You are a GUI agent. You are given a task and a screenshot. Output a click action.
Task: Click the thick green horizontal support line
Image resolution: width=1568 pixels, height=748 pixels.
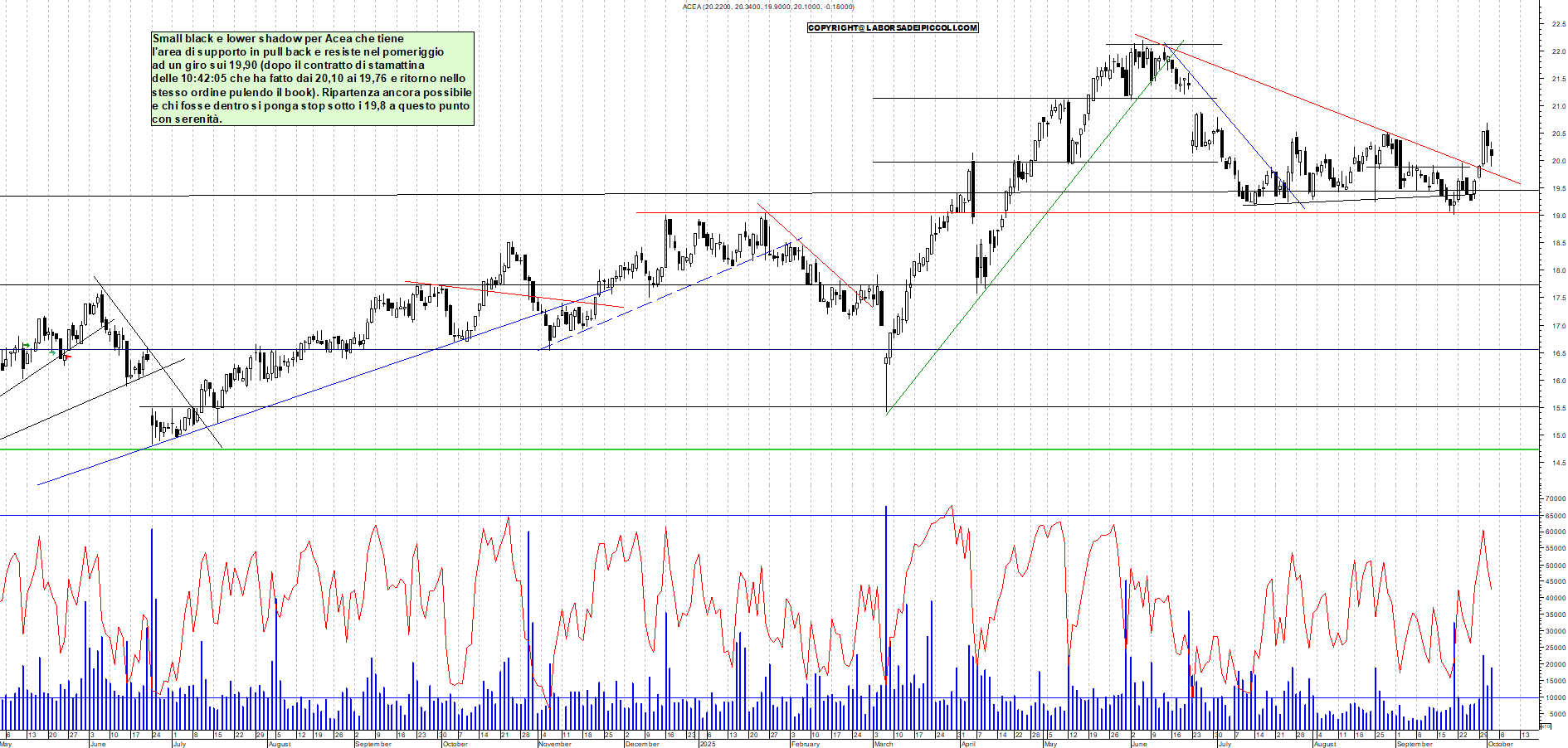tap(747, 449)
